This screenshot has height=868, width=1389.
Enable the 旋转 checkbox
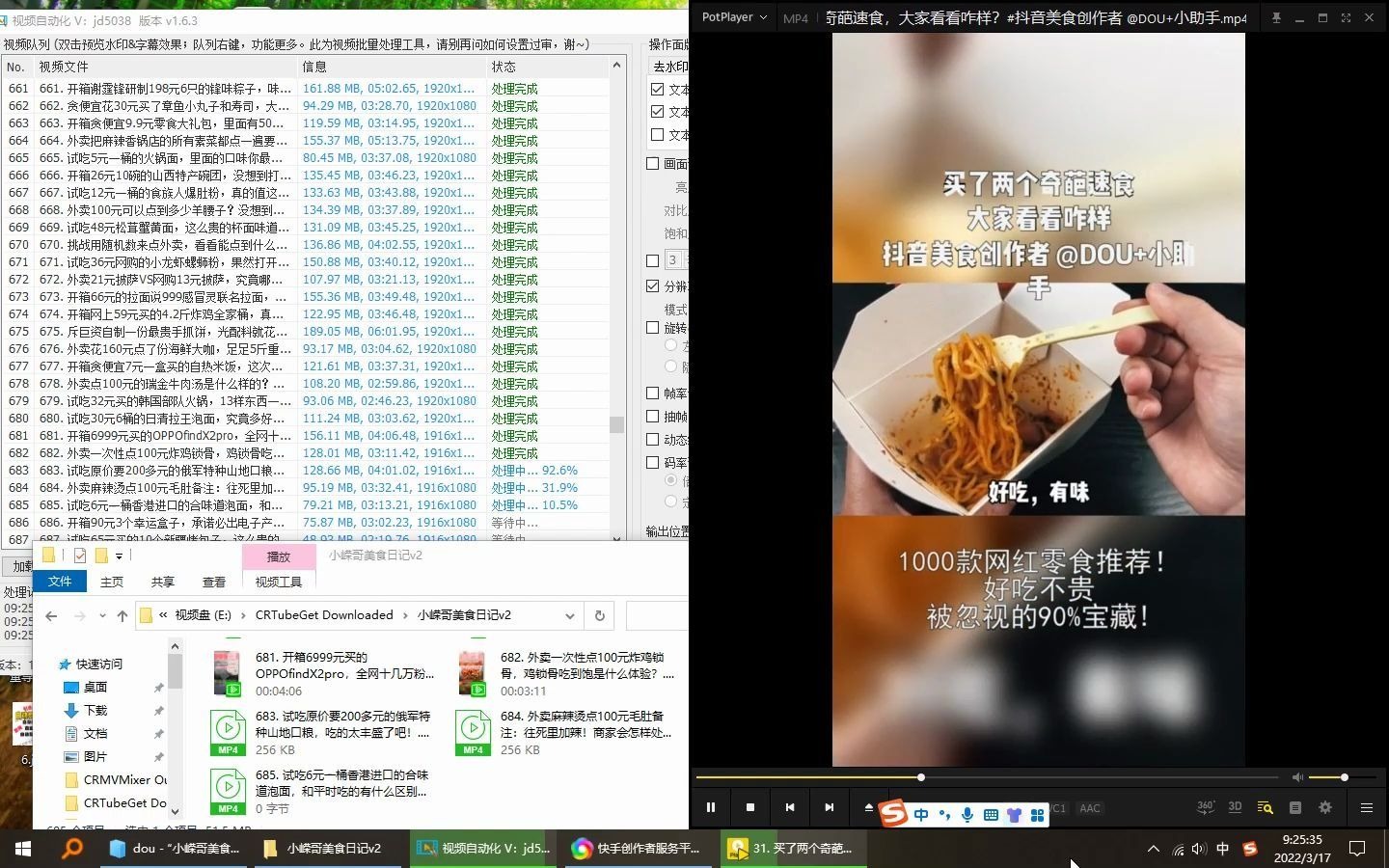[x=653, y=328]
